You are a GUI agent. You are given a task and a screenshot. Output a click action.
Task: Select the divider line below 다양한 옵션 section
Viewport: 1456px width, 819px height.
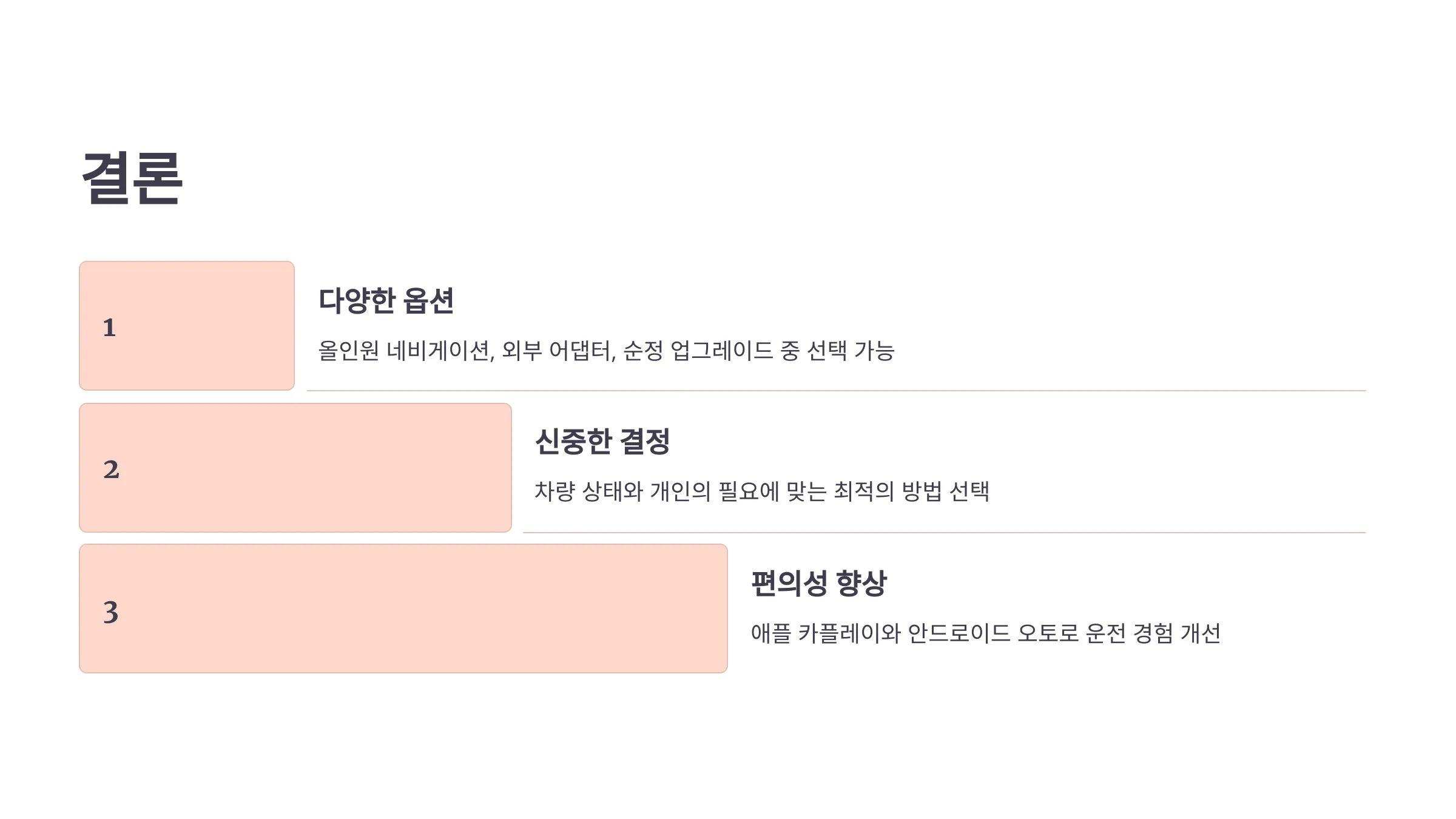click(x=837, y=391)
